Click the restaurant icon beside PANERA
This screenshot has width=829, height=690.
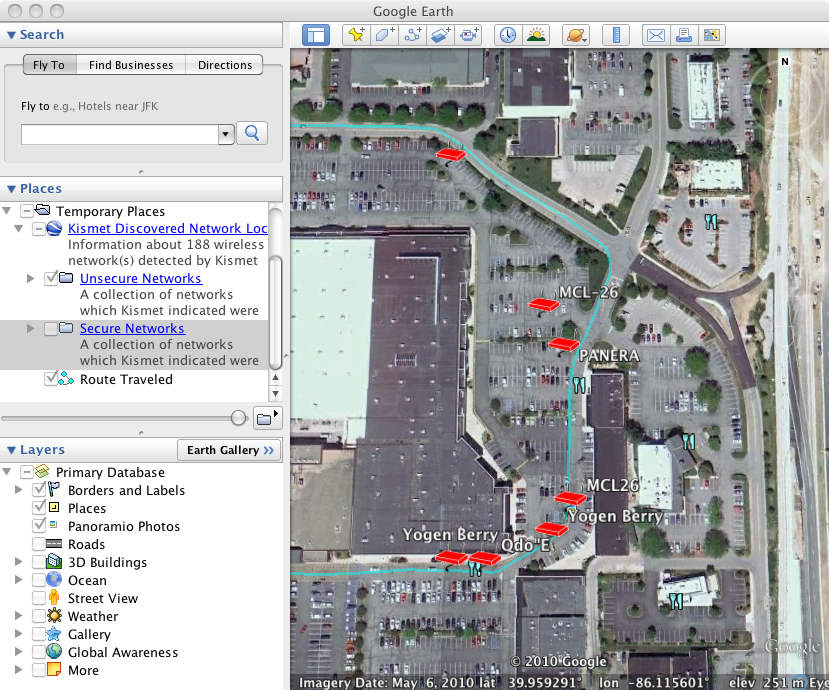coord(579,385)
